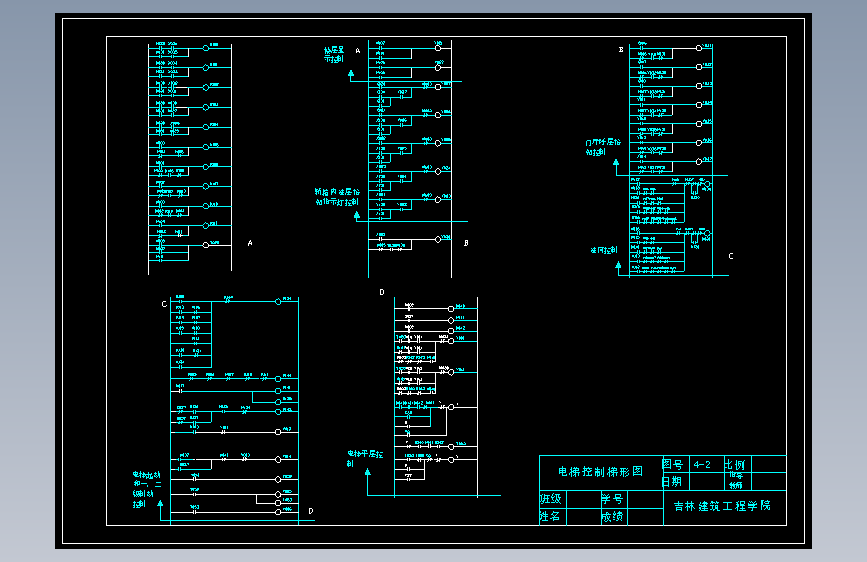Viewport: 867px width, 562px height.
Task: Click the "门厅呼层信号控制" section label
Action: tap(603, 147)
